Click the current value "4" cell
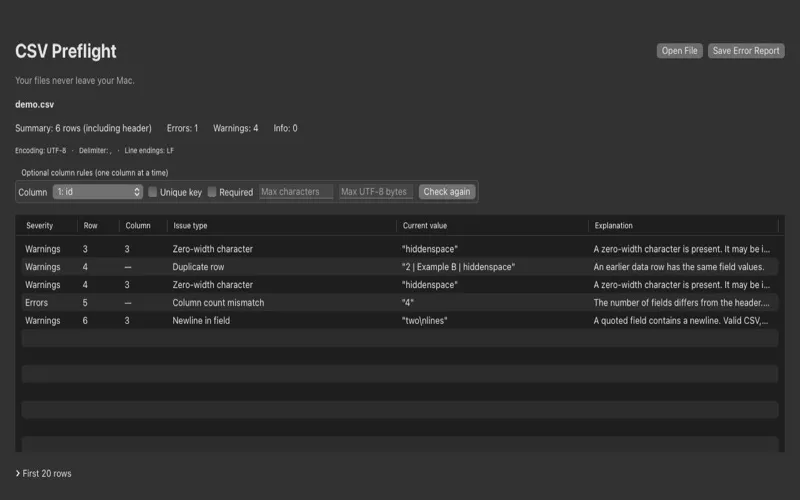The image size is (800, 500). 408,303
